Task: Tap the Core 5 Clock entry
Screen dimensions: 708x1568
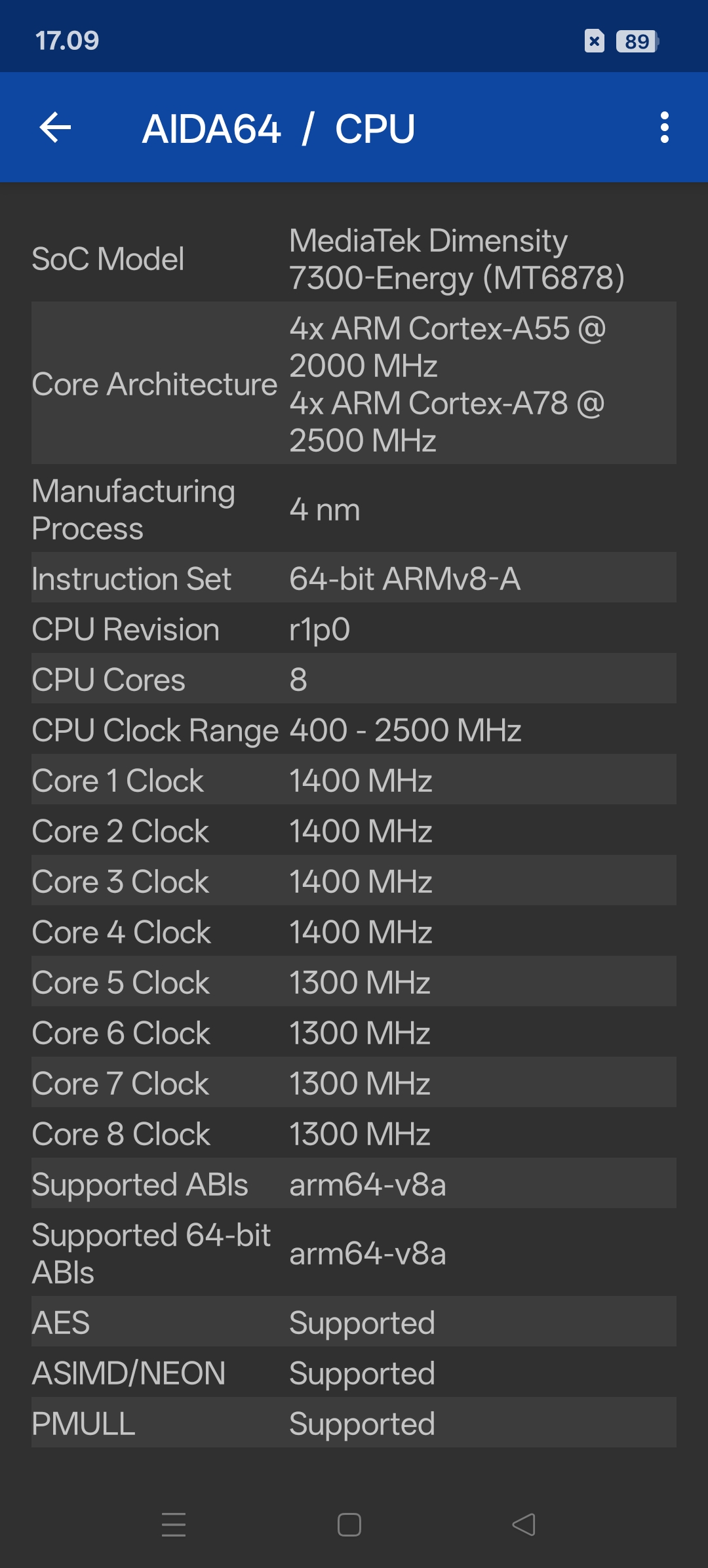Action: click(x=354, y=982)
